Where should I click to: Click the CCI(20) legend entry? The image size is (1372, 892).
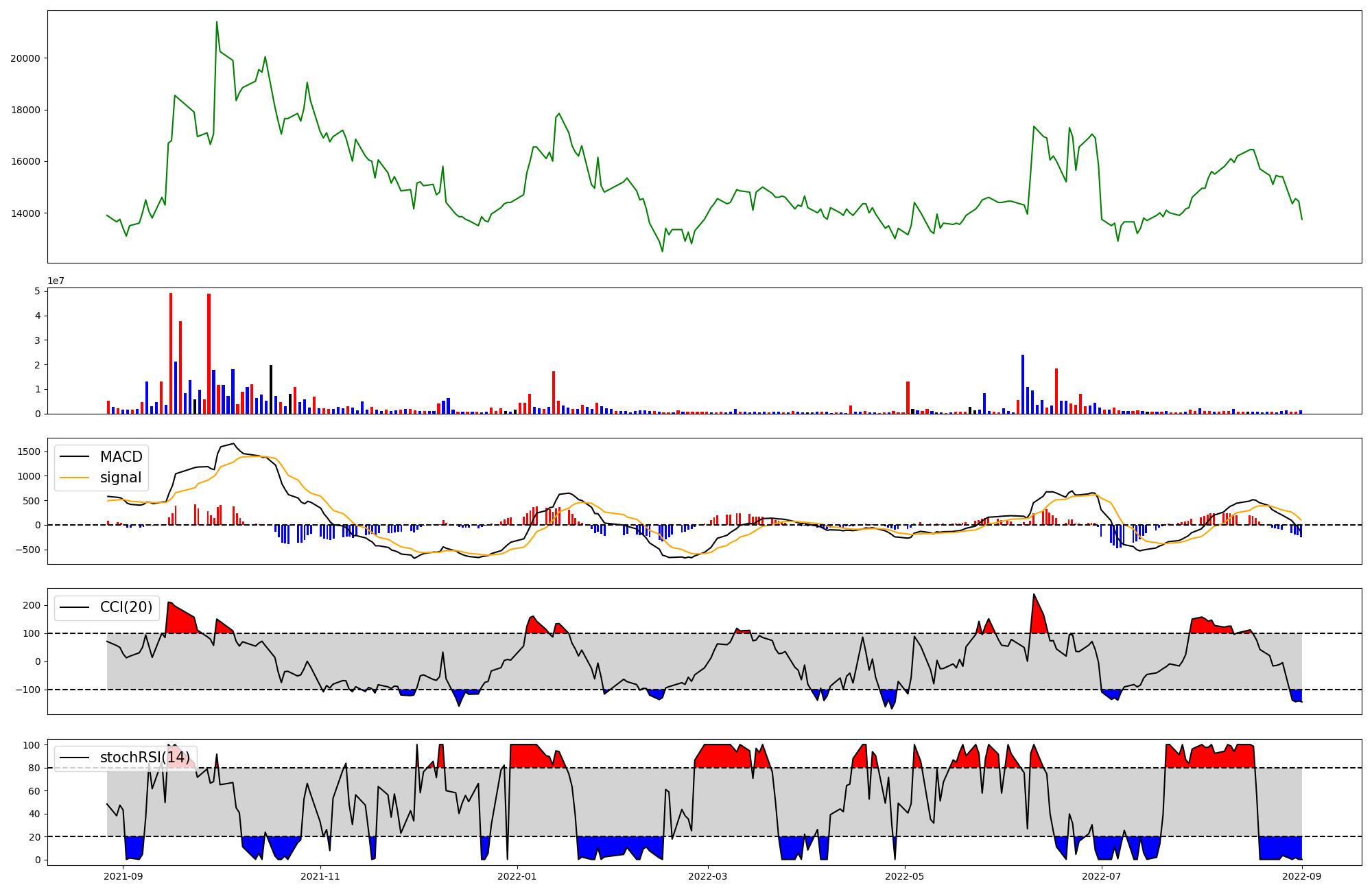pyautogui.click(x=126, y=607)
